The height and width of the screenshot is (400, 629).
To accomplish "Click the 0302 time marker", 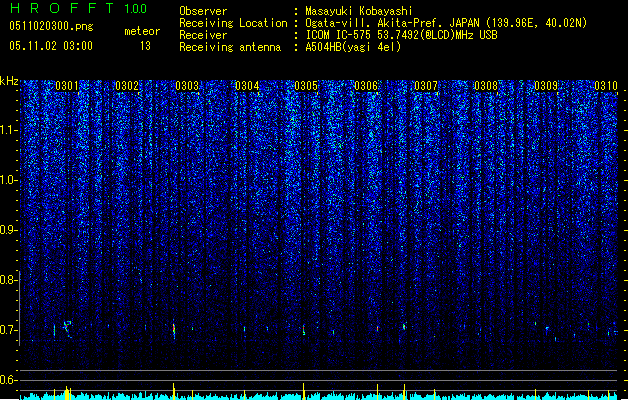I will click(x=127, y=86).
